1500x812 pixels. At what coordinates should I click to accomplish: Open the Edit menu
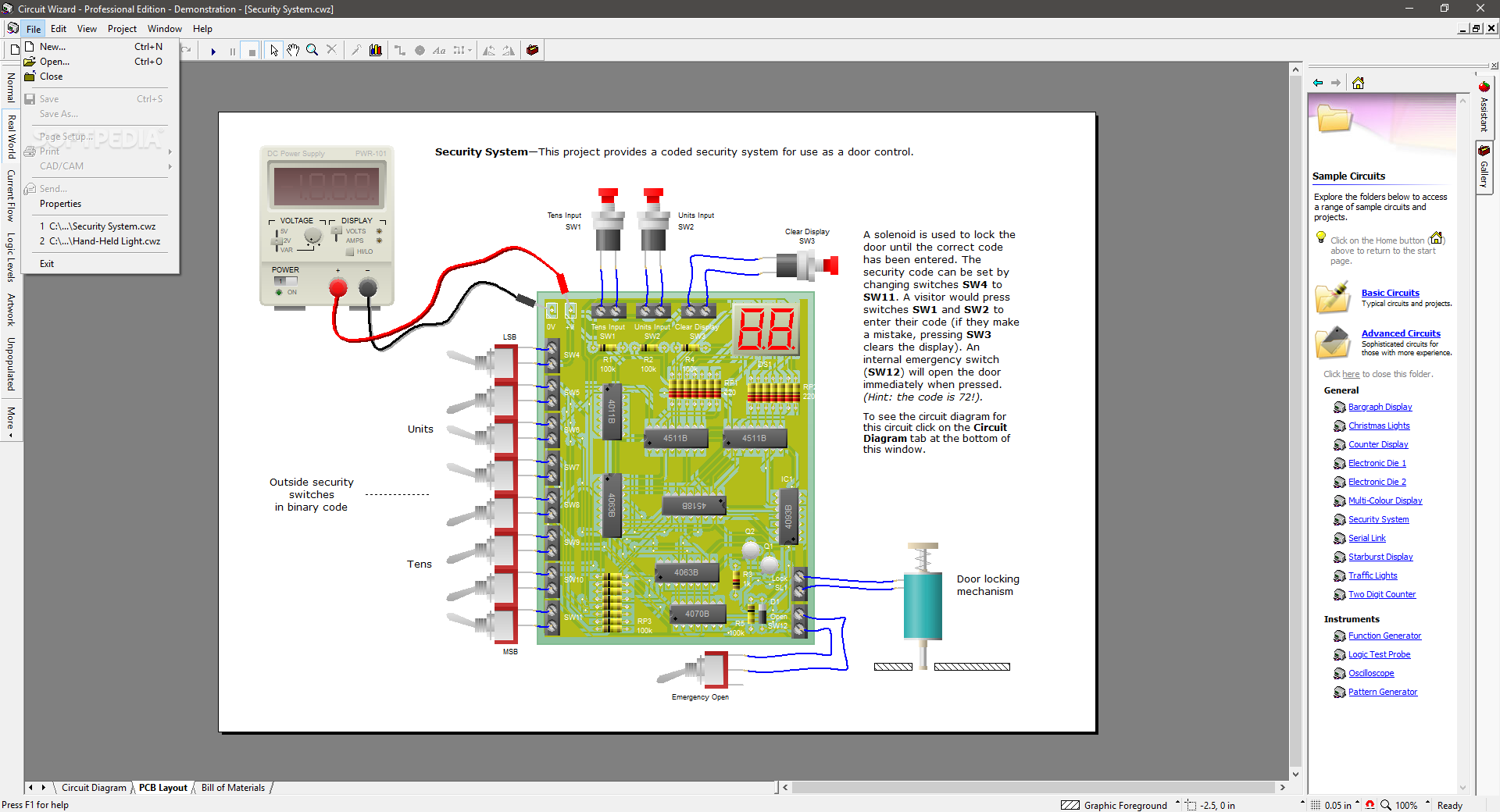59,29
